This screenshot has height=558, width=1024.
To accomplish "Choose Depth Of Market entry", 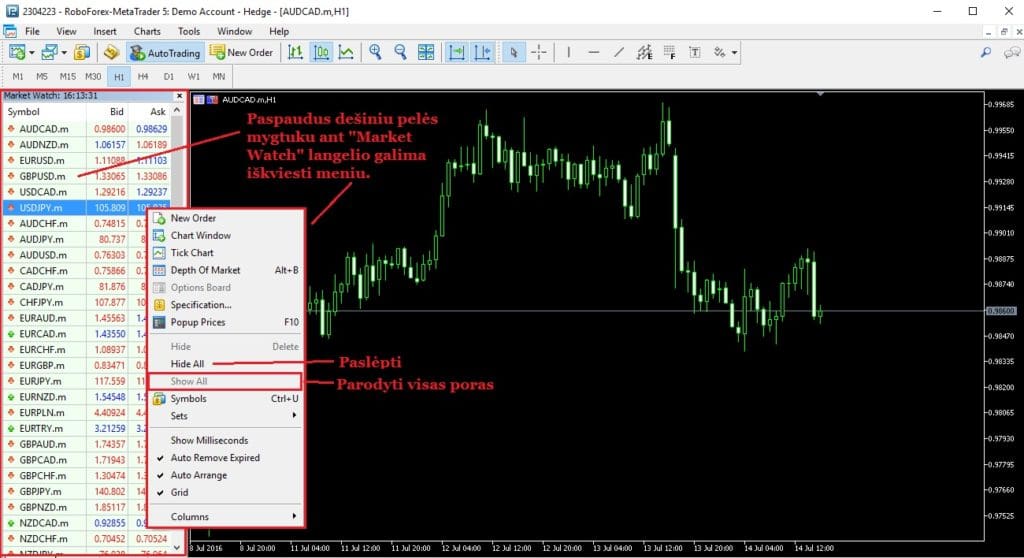I will click(226, 270).
